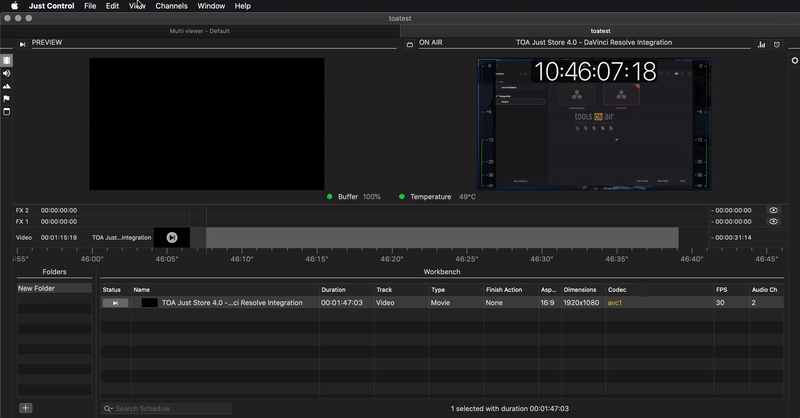Click the calendar icon beside ON AIR
Image resolution: width=800 pixels, height=418 pixels.
pyautogui.click(x=410, y=45)
